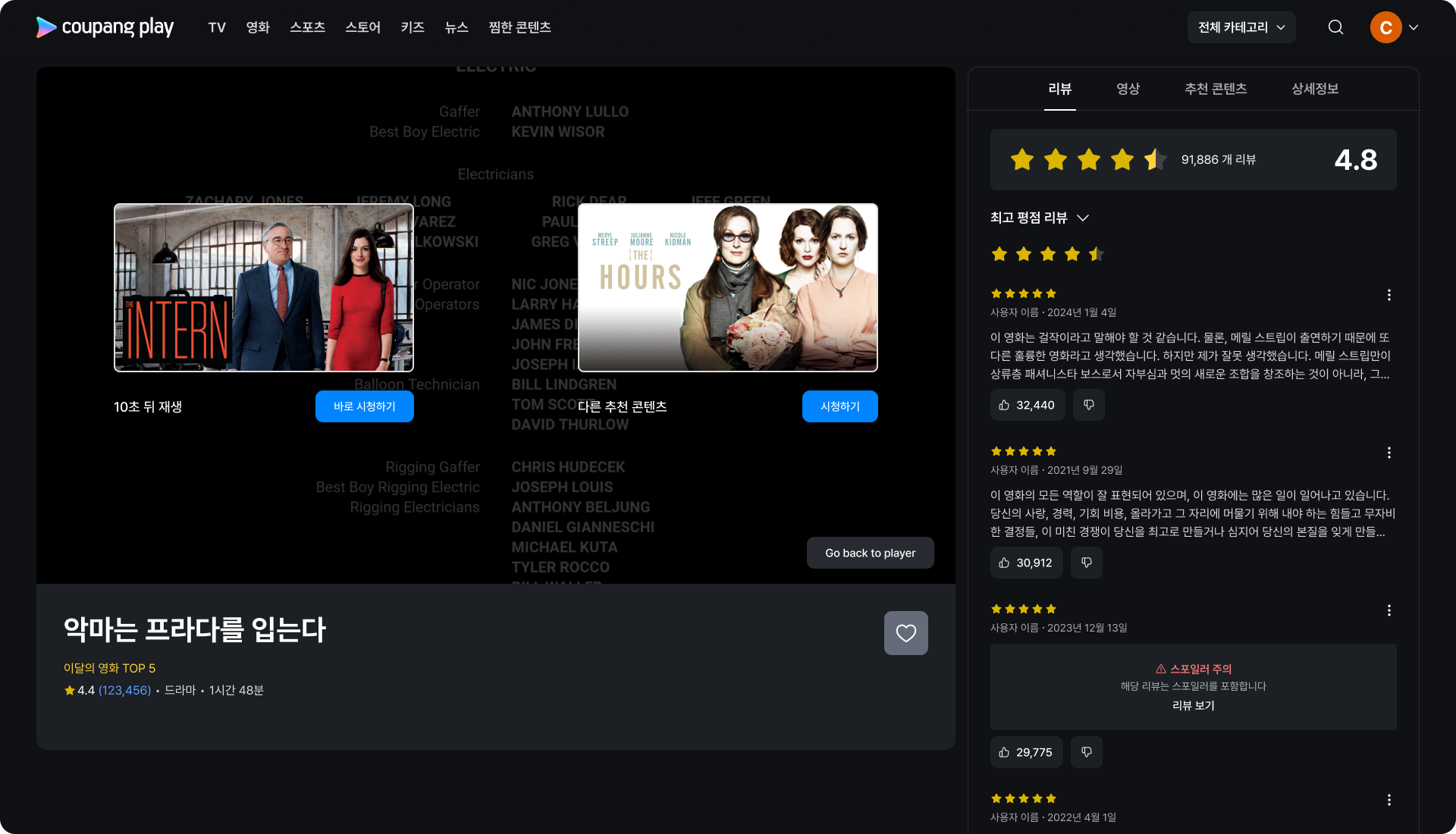Click the orange profile avatar C
1456x834 pixels.
point(1385,27)
